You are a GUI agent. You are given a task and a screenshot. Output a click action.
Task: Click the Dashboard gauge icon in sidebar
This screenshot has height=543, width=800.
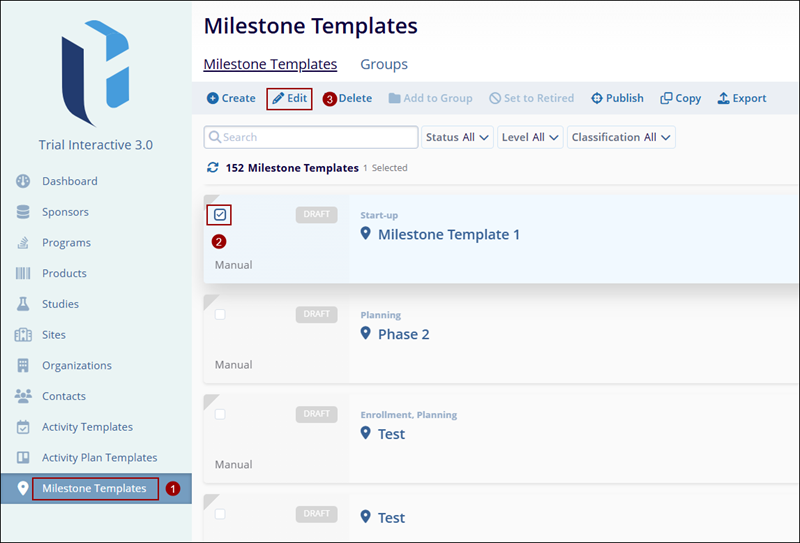(x=23, y=181)
